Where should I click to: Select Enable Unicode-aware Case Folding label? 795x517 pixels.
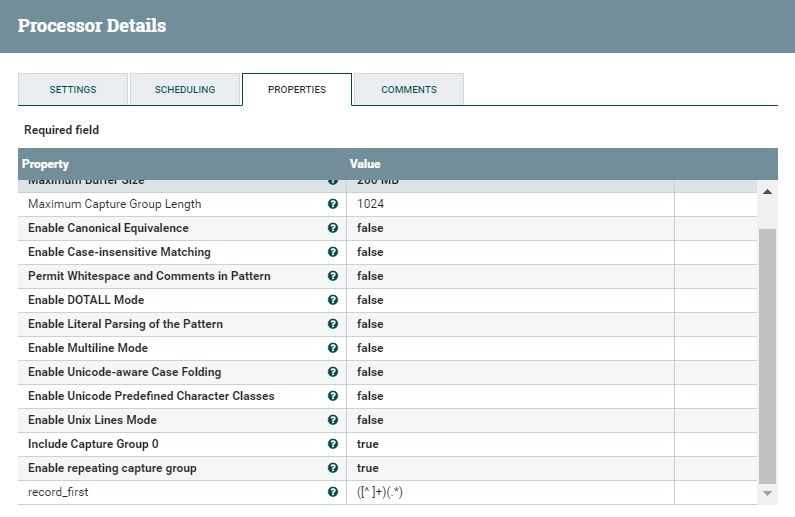pos(124,372)
